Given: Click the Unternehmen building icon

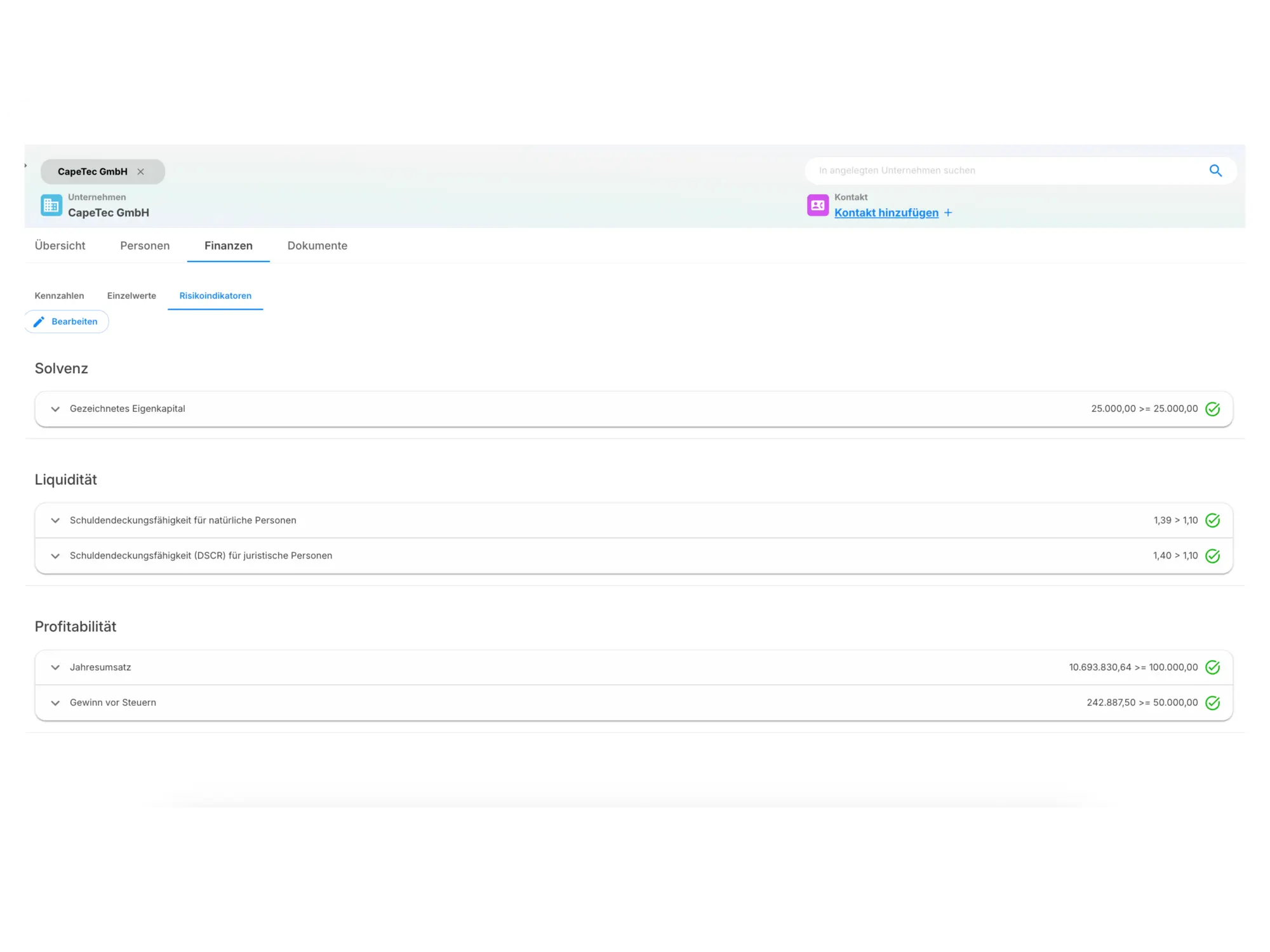Looking at the screenshot, I should pyautogui.click(x=51, y=206).
